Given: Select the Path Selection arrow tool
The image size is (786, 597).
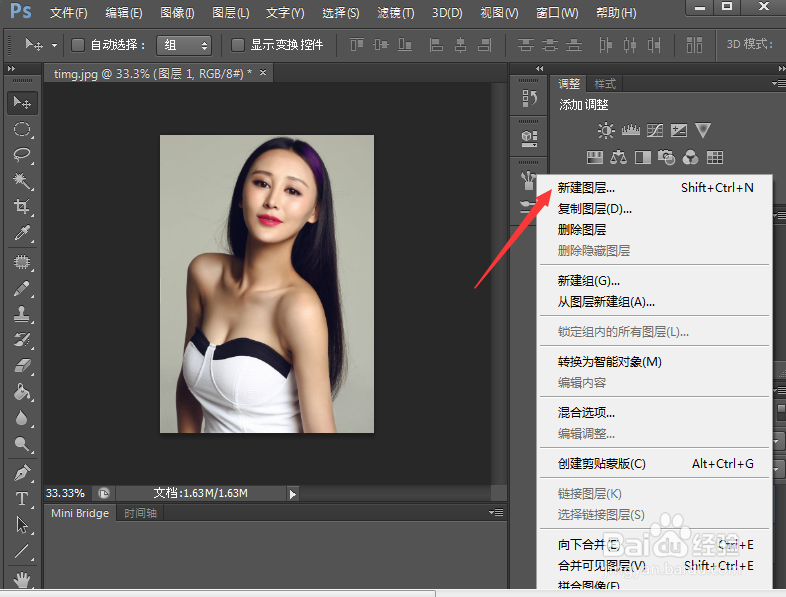Looking at the screenshot, I should (x=22, y=525).
